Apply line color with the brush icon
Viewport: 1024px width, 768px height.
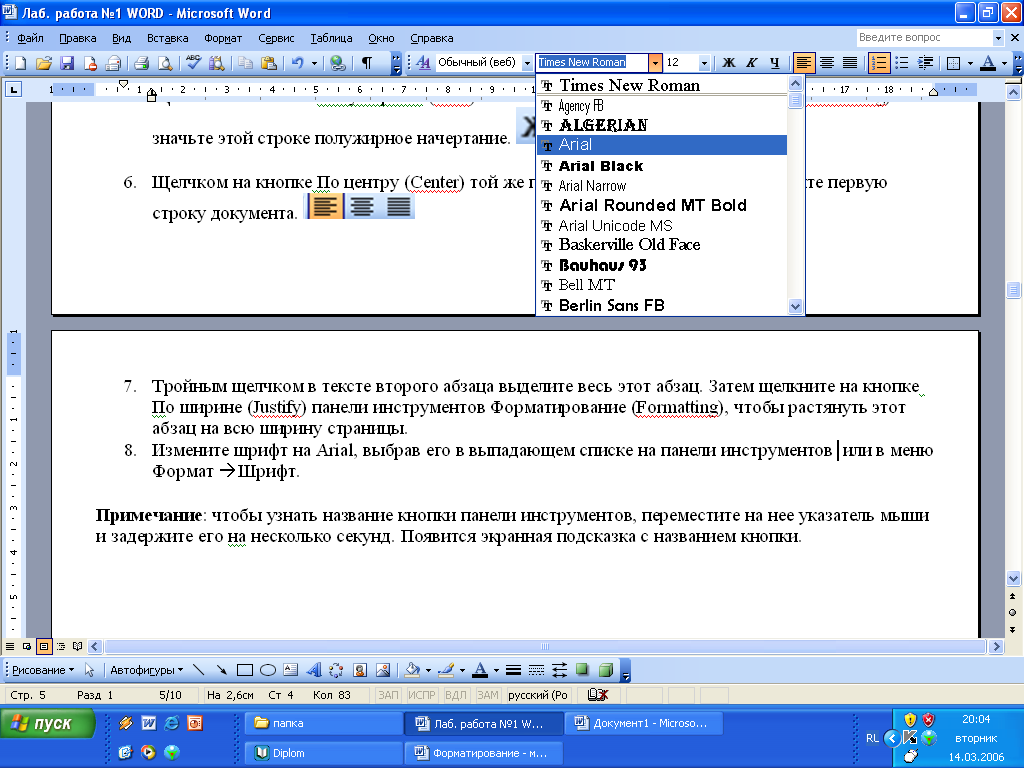pyautogui.click(x=446, y=670)
